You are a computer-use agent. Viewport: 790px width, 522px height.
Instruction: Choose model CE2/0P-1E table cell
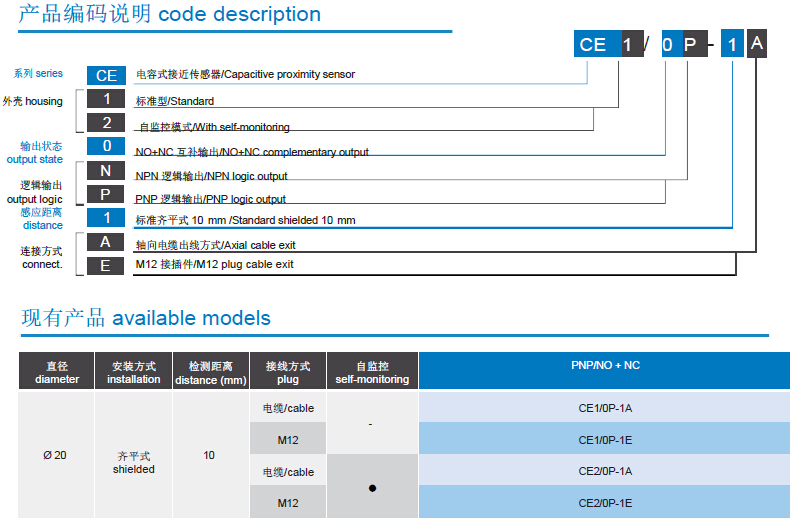tap(604, 503)
